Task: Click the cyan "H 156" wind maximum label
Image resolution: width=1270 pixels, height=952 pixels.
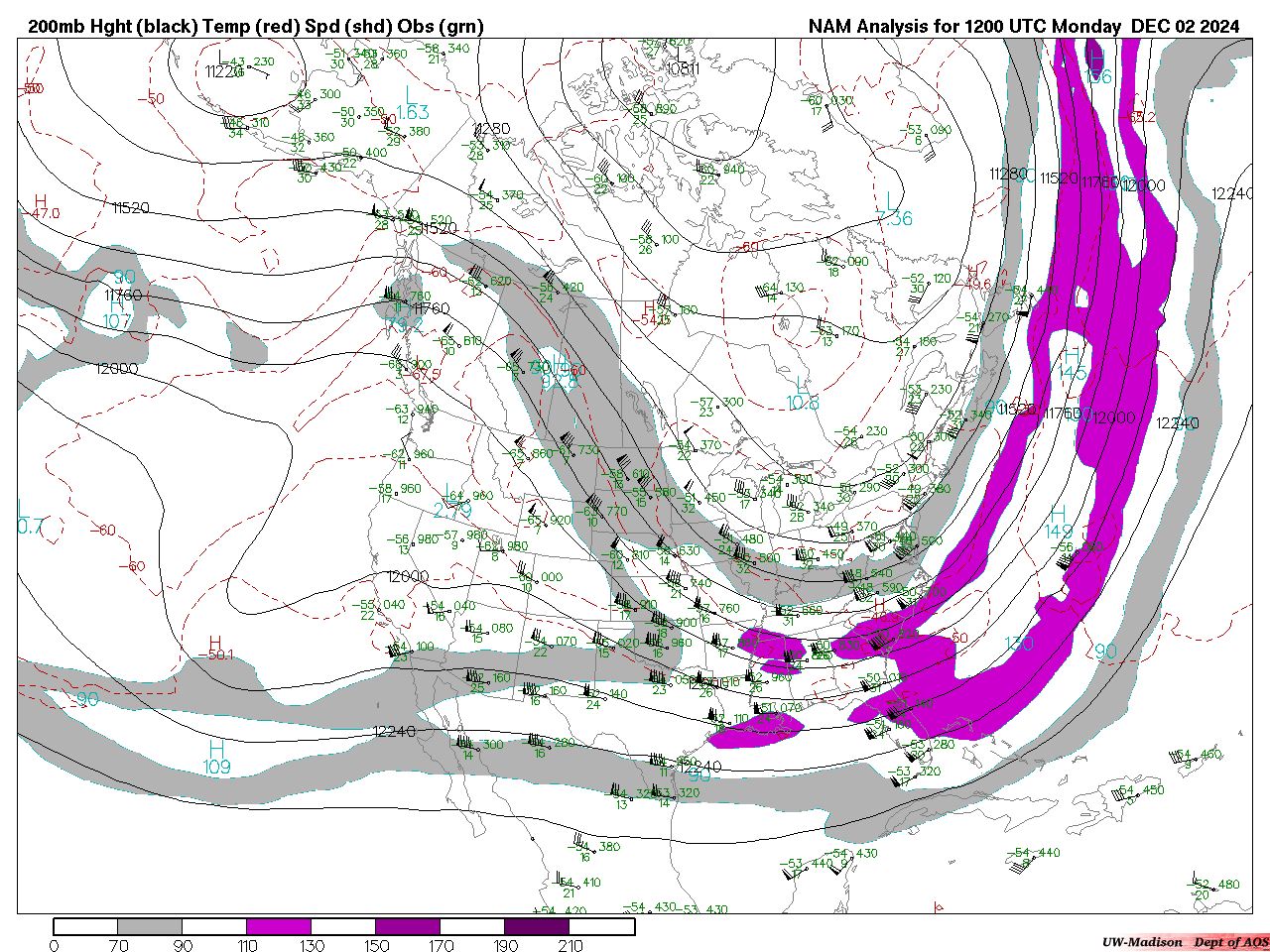Action: [x=1097, y=66]
